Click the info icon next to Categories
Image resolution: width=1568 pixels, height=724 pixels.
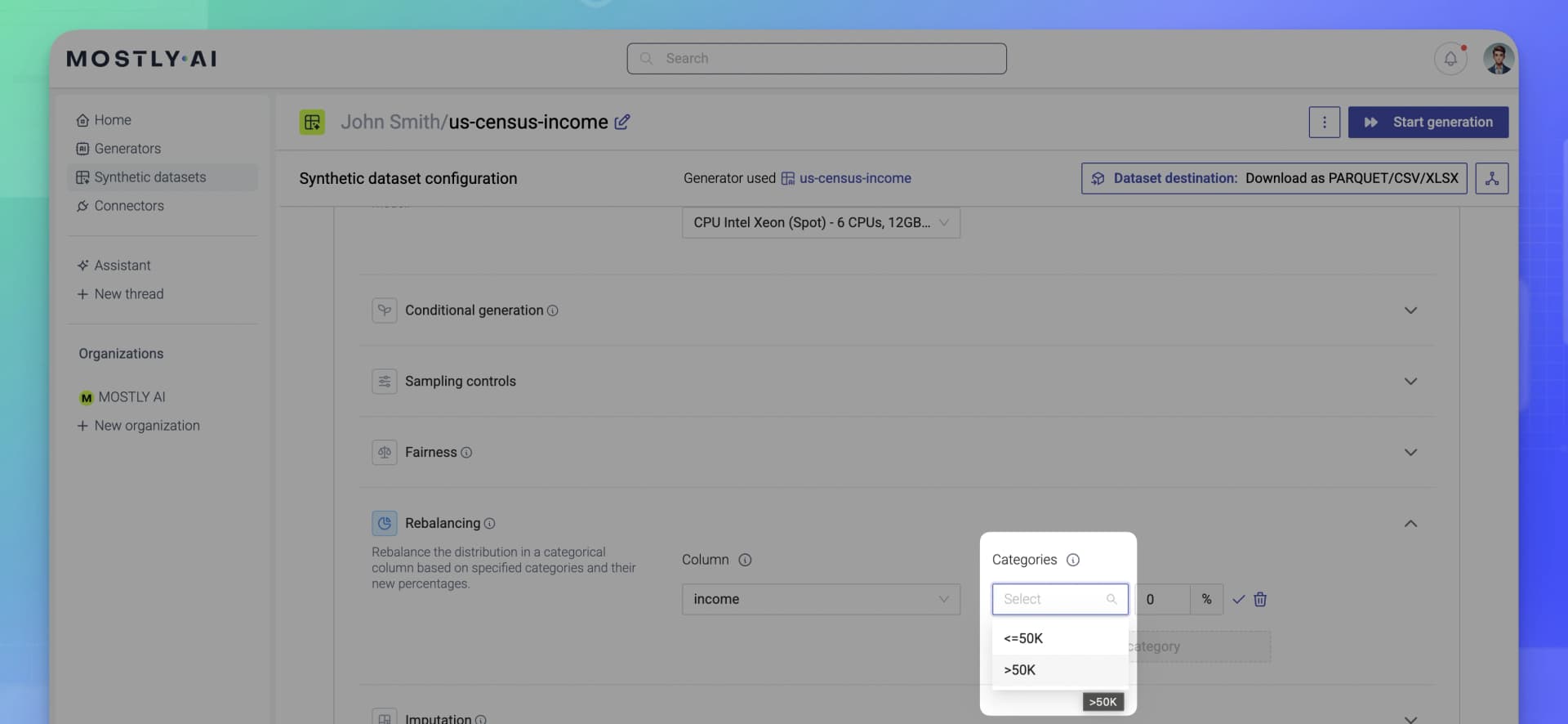pos(1073,560)
